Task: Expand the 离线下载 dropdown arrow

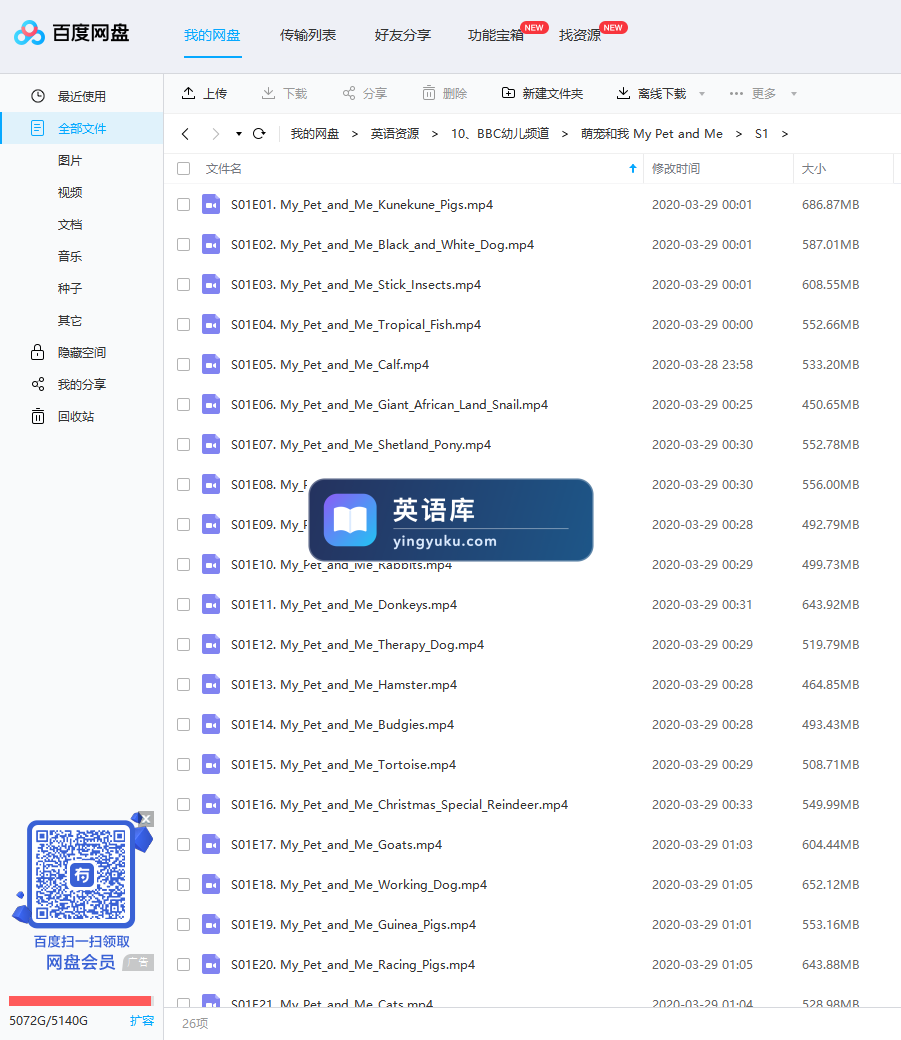Action: coord(702,94)
